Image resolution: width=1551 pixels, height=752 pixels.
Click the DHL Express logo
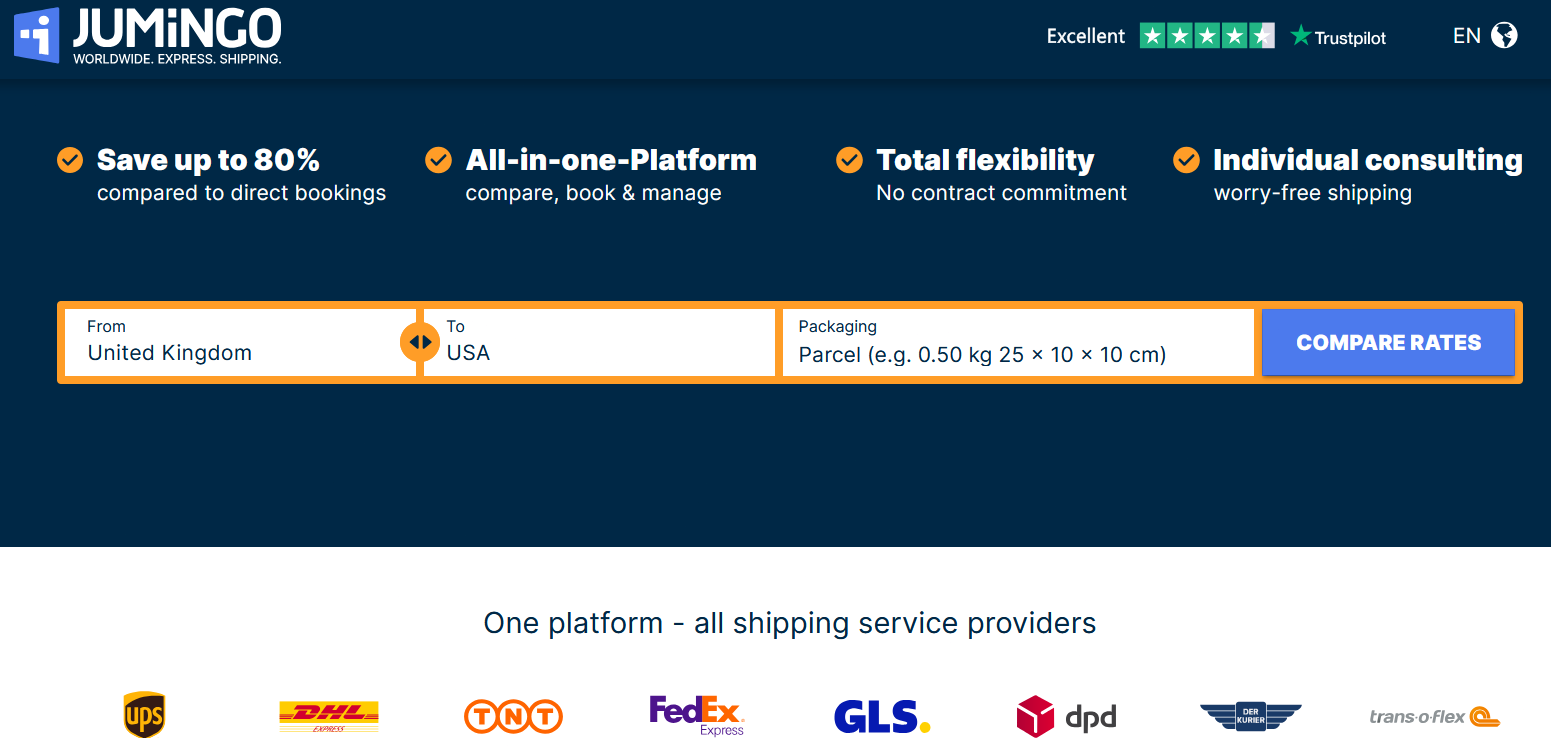coord(329,716)
